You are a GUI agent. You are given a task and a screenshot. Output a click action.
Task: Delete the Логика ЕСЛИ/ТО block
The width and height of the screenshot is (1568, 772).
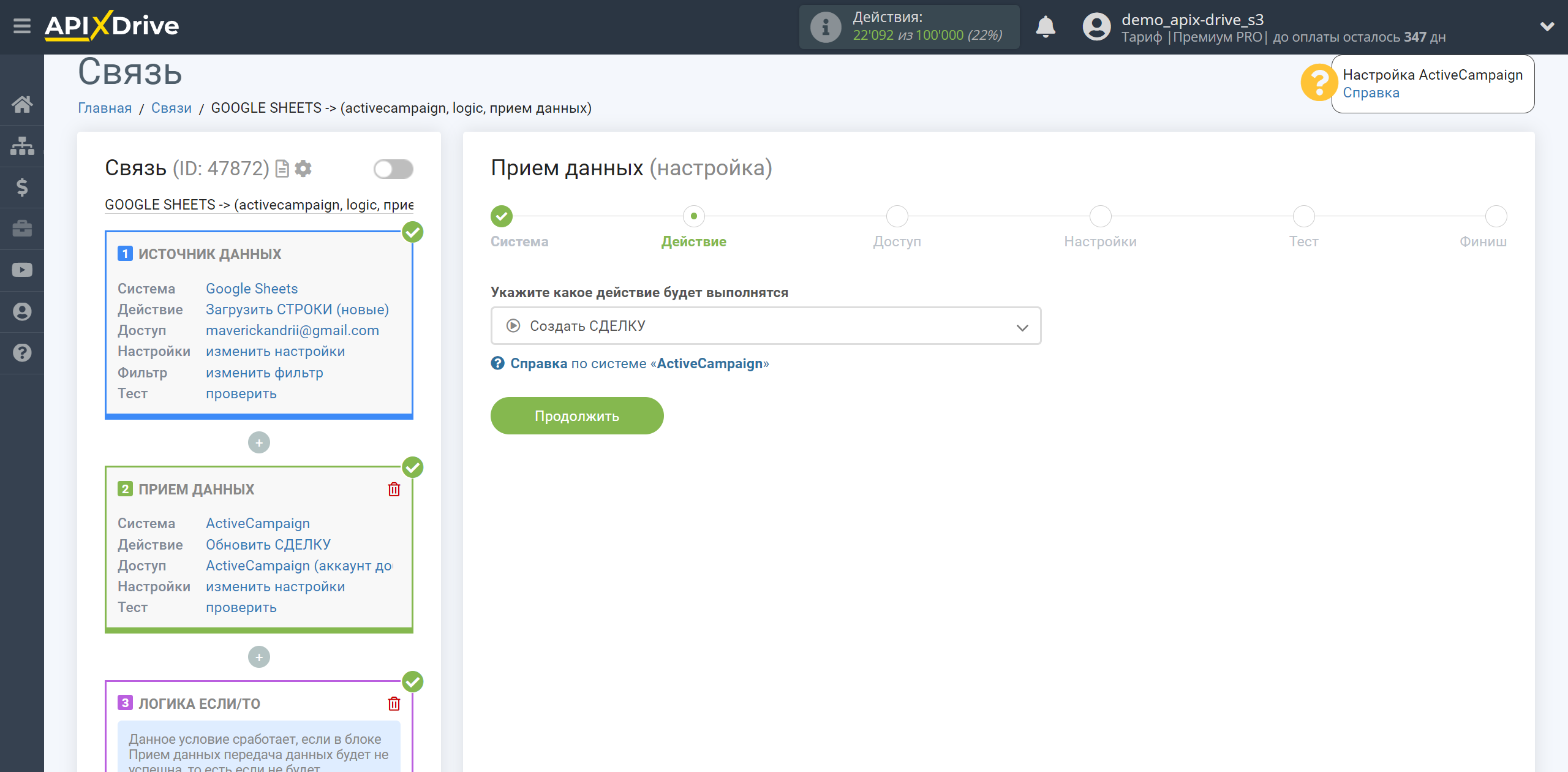tap(394, 703)
